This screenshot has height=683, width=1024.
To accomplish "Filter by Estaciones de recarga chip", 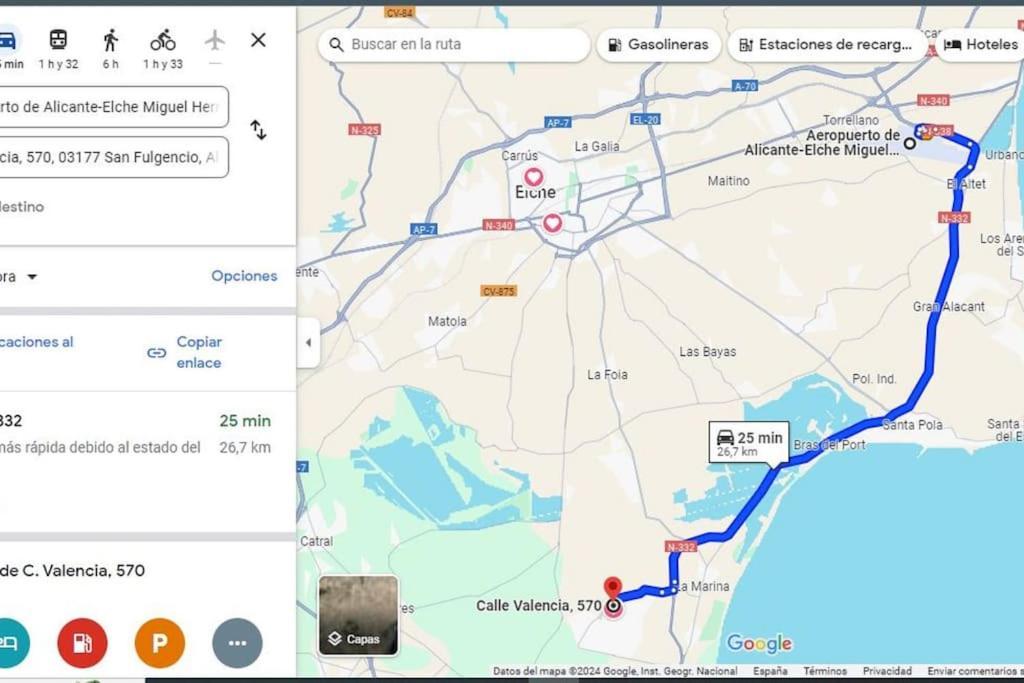I will pyautogui.click(x=827, y=44).
